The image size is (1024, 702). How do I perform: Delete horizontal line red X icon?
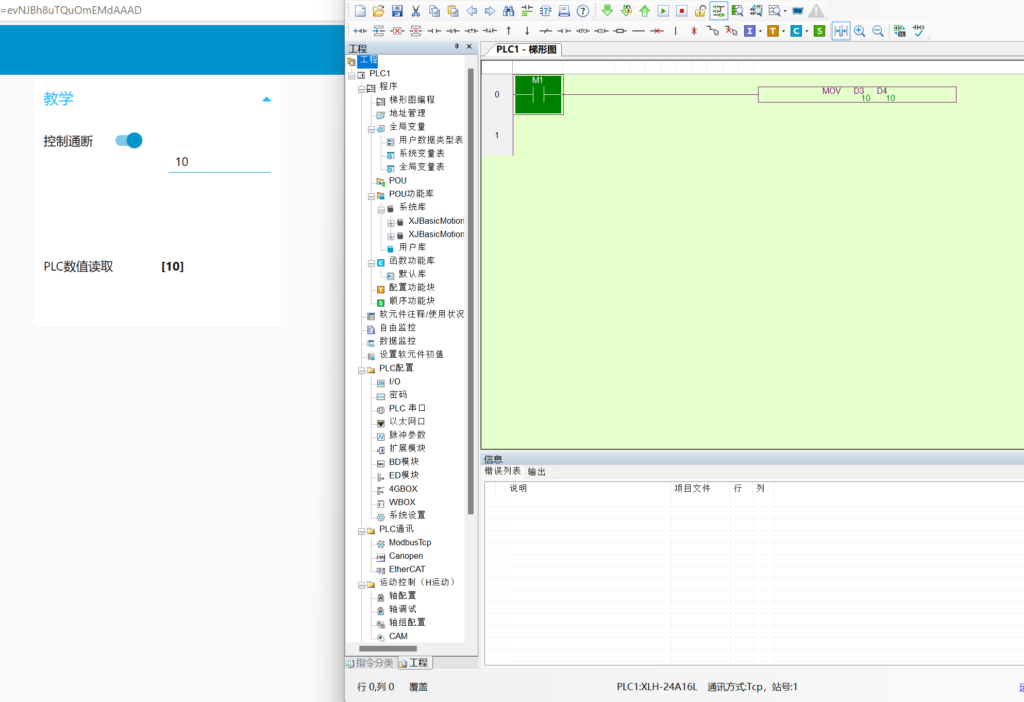[657, 31]
